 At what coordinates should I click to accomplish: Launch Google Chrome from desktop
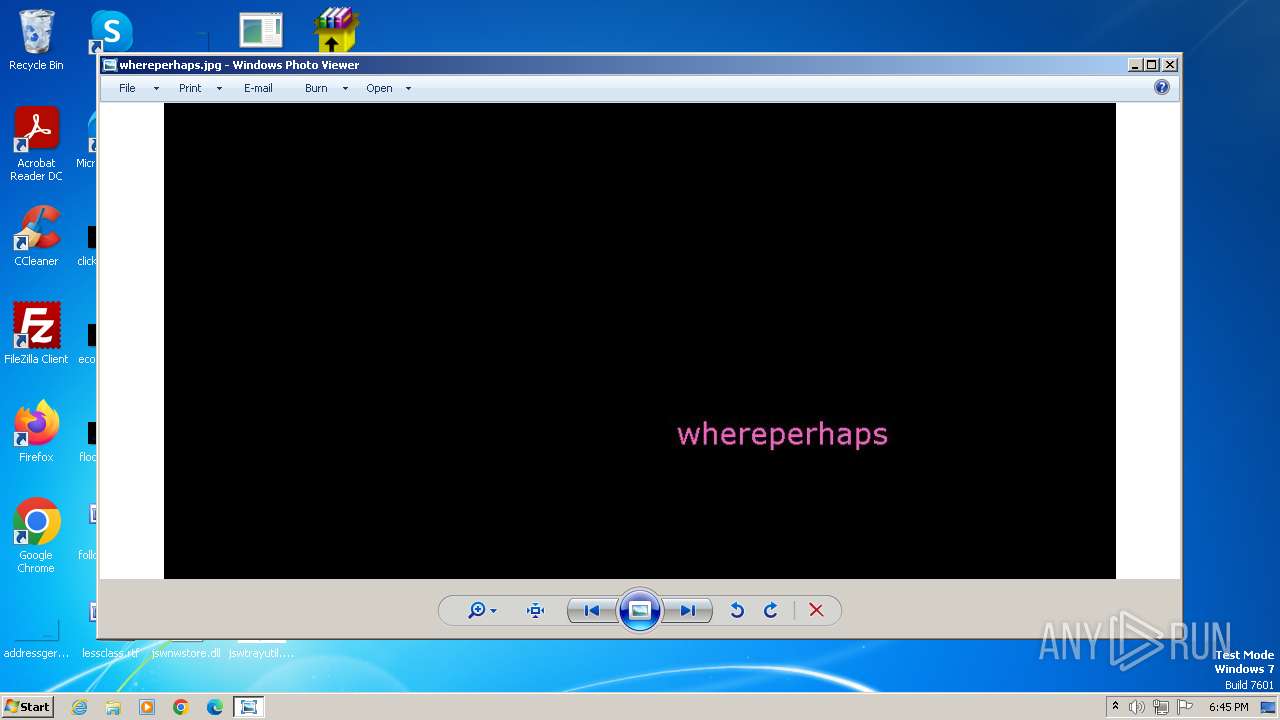[36, 535]
